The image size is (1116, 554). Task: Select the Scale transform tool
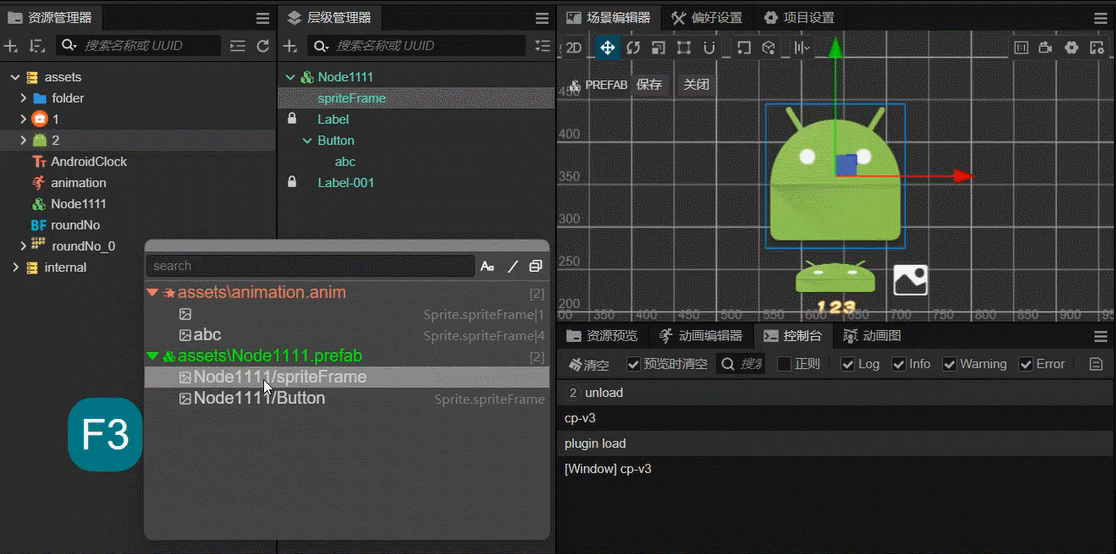[x=658, y=48]
